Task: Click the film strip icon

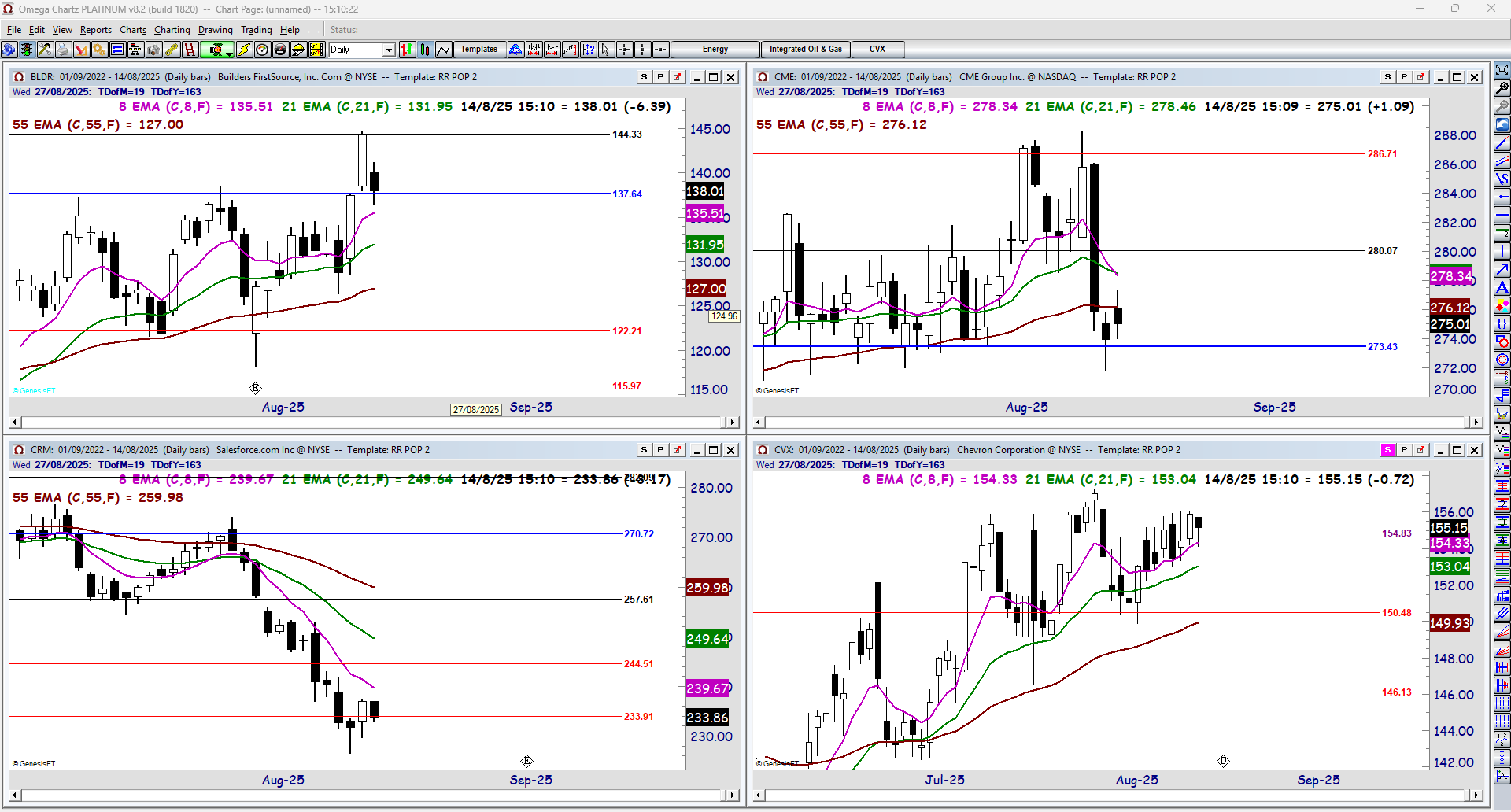Action: click(316, 50)
